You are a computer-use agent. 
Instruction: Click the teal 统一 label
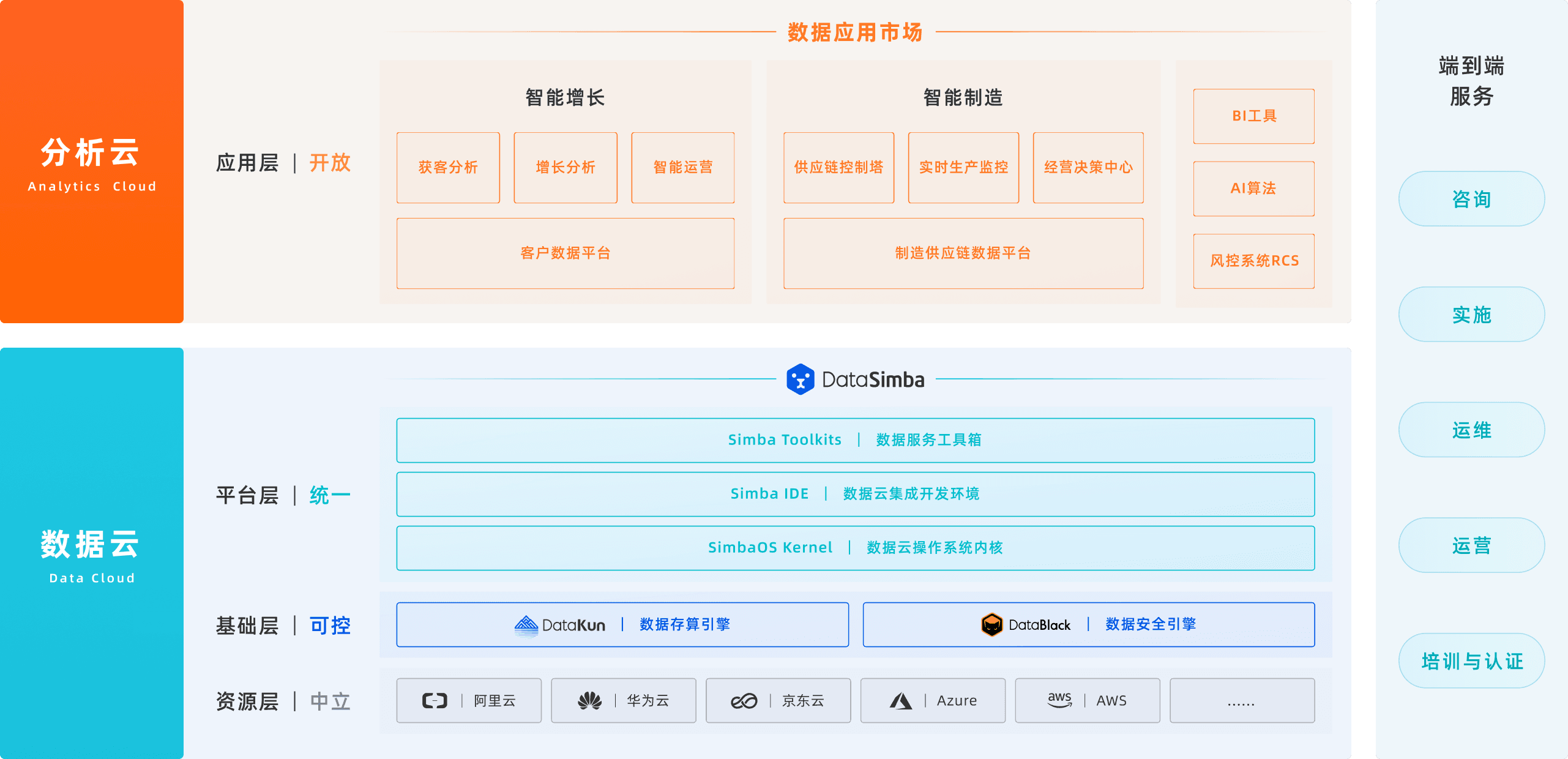point(330,495)
